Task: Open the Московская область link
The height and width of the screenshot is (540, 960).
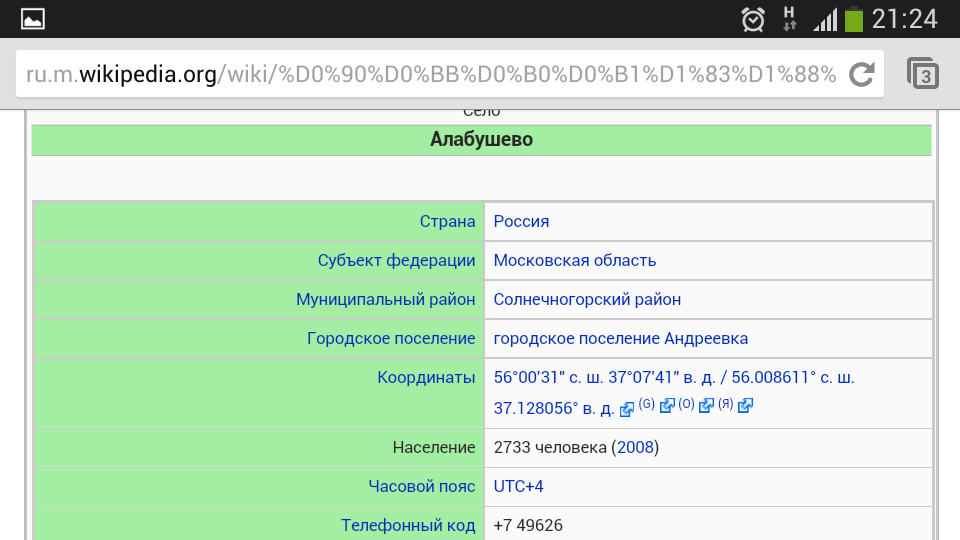Action: 575,260
